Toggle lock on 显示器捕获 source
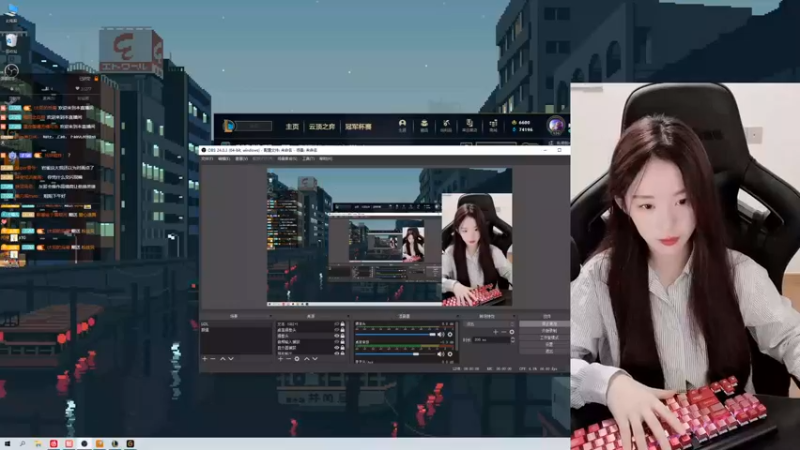This screenshot has width=800, height=450. point(342,348)
